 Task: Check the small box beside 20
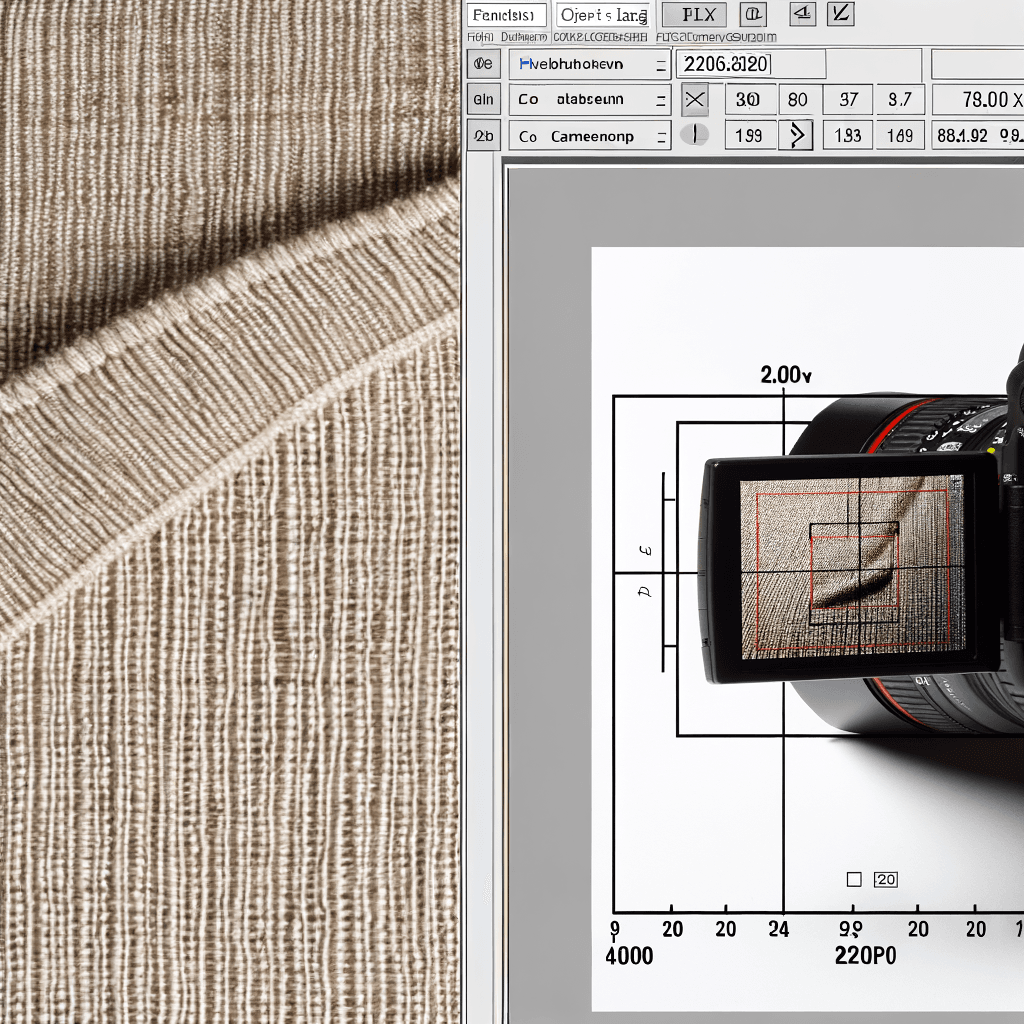[x=854, y=880]
